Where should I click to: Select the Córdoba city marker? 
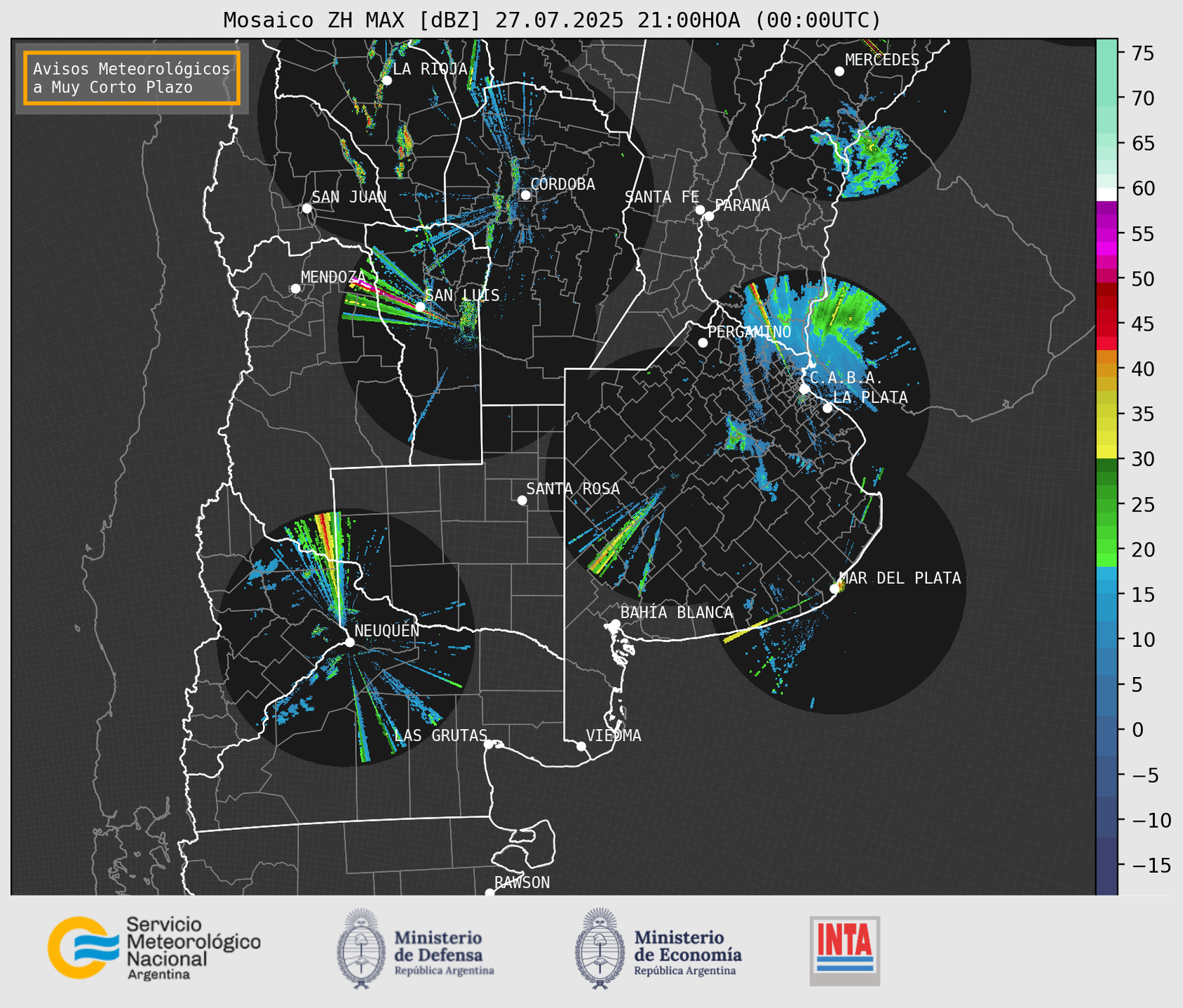(525, 195)
